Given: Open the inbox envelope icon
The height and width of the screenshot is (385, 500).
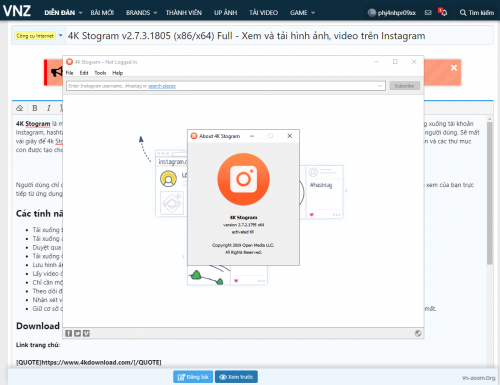Looking at the screenshot, I should tap(428, 13).
